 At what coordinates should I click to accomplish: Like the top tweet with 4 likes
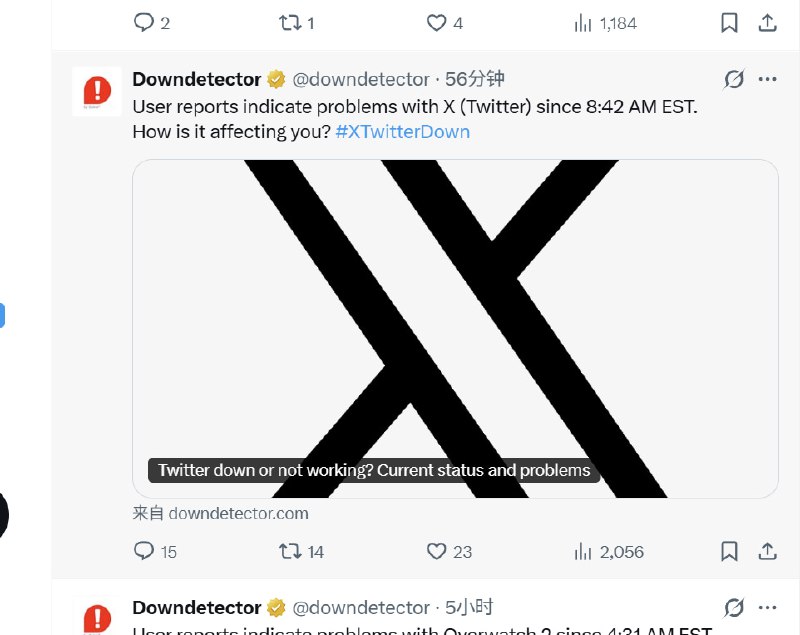click(x=436, y=22)
